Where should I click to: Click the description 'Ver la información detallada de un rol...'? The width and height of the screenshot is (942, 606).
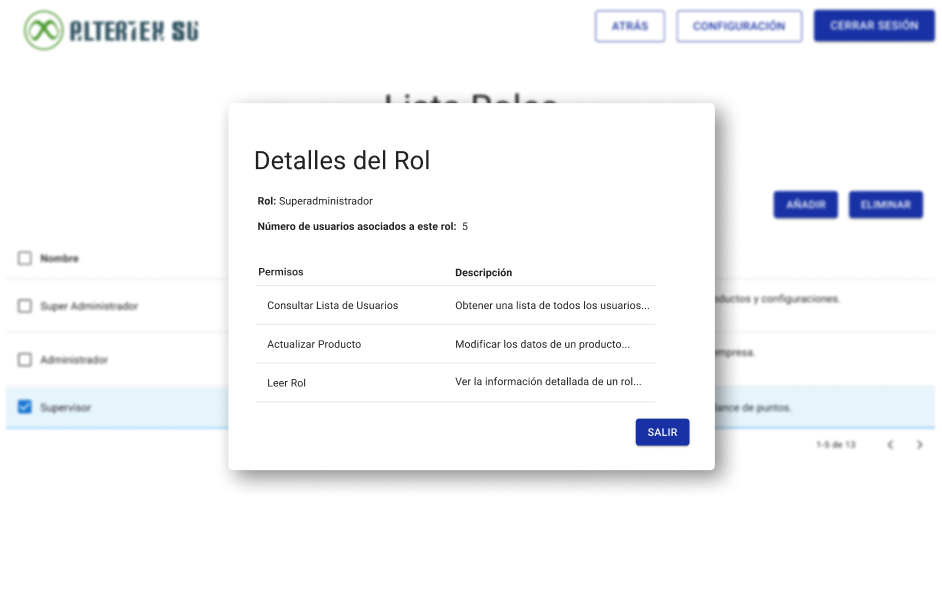pos(548,381)
